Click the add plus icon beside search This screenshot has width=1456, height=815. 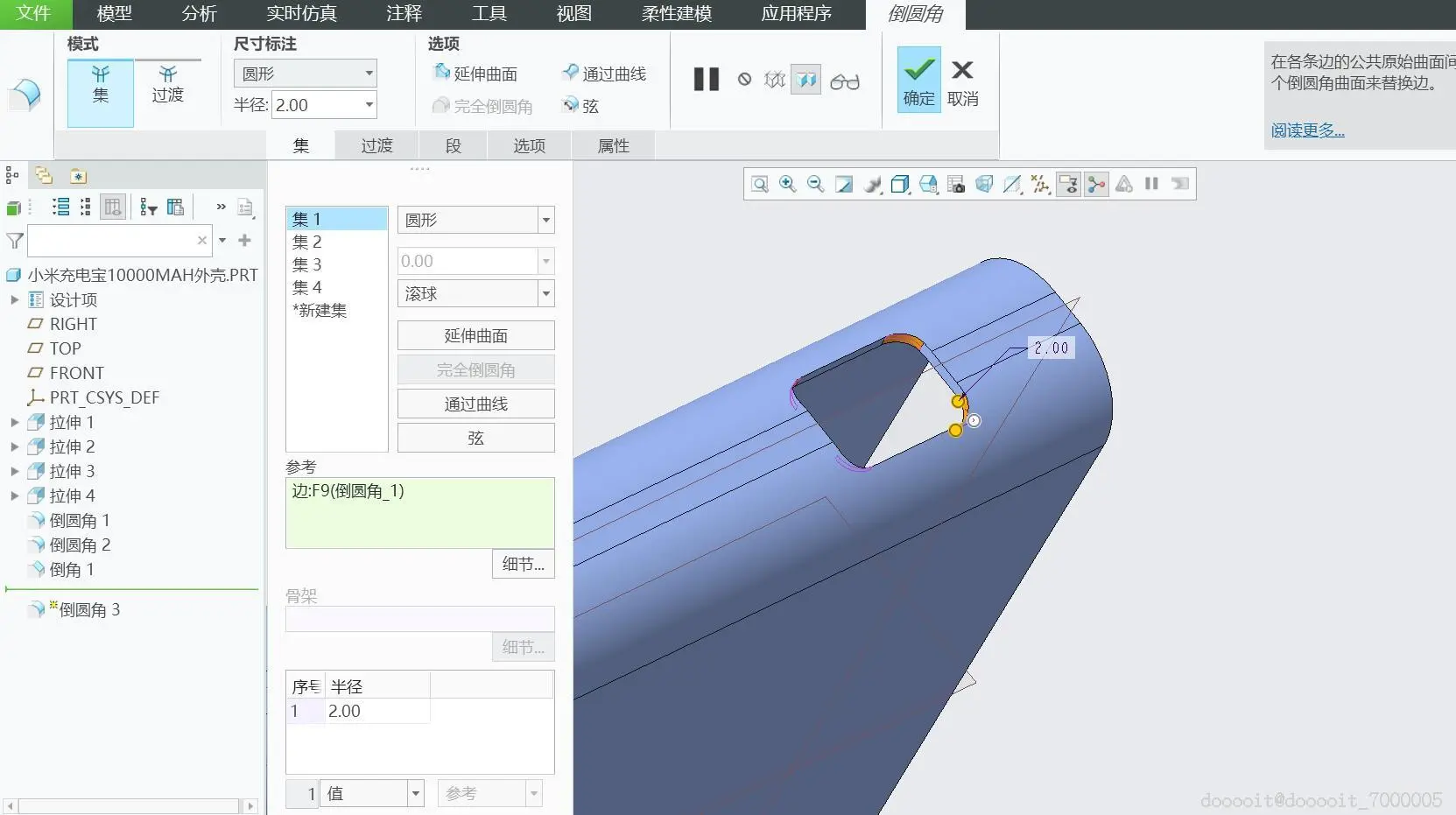click(x=245, y=240)
